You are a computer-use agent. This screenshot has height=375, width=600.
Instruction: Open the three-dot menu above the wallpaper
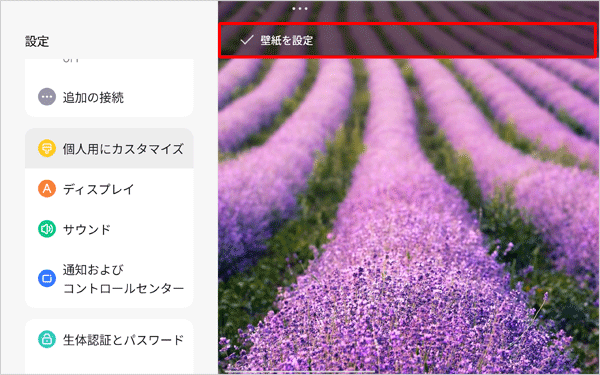click(x=300, y=8)
